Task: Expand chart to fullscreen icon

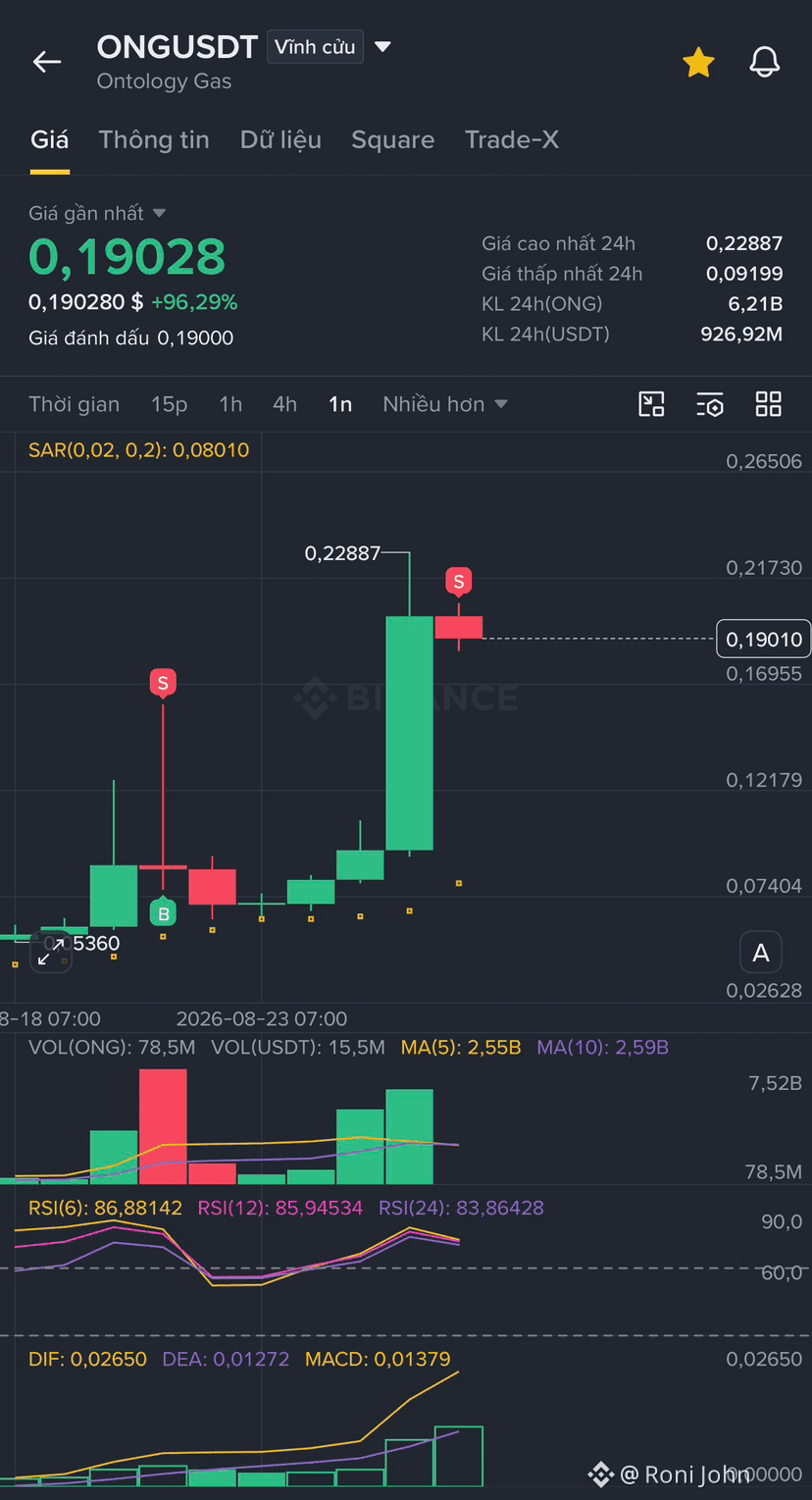Action: [51, 952]
